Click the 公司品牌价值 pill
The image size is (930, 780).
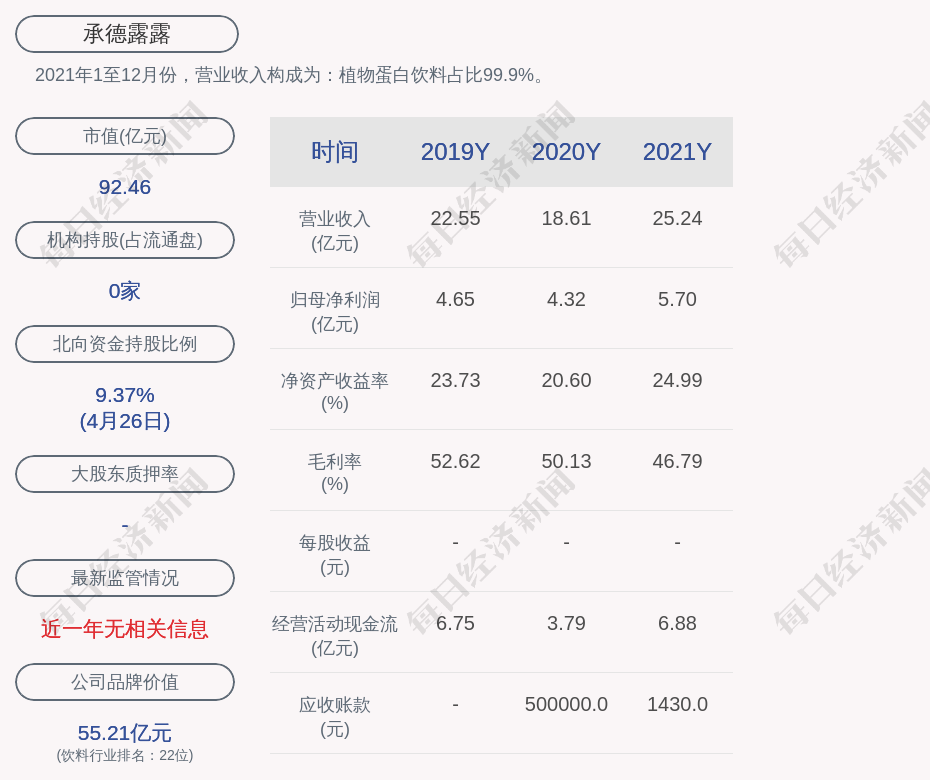[125, 682]
